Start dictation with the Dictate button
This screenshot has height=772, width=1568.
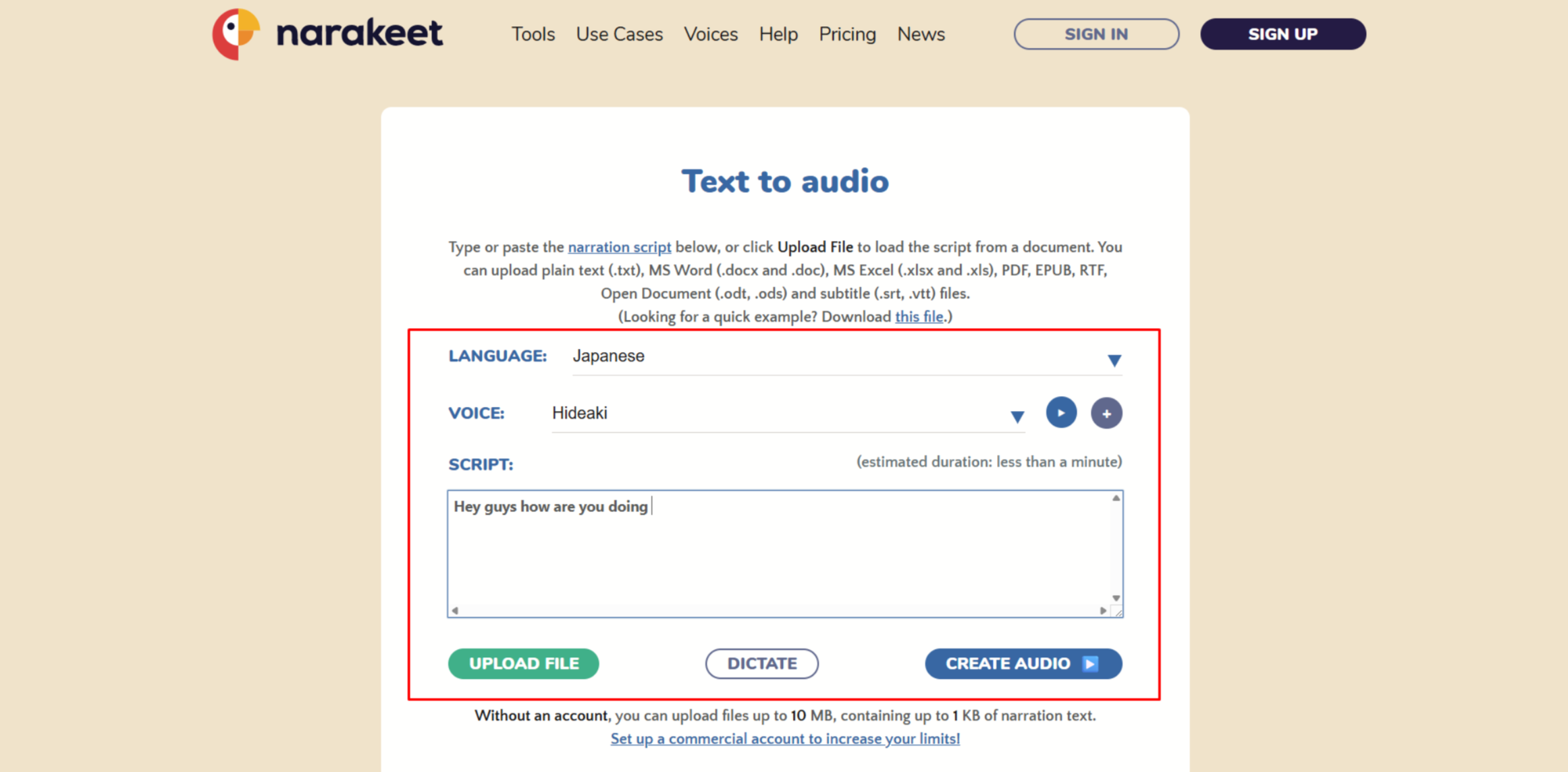762,664
